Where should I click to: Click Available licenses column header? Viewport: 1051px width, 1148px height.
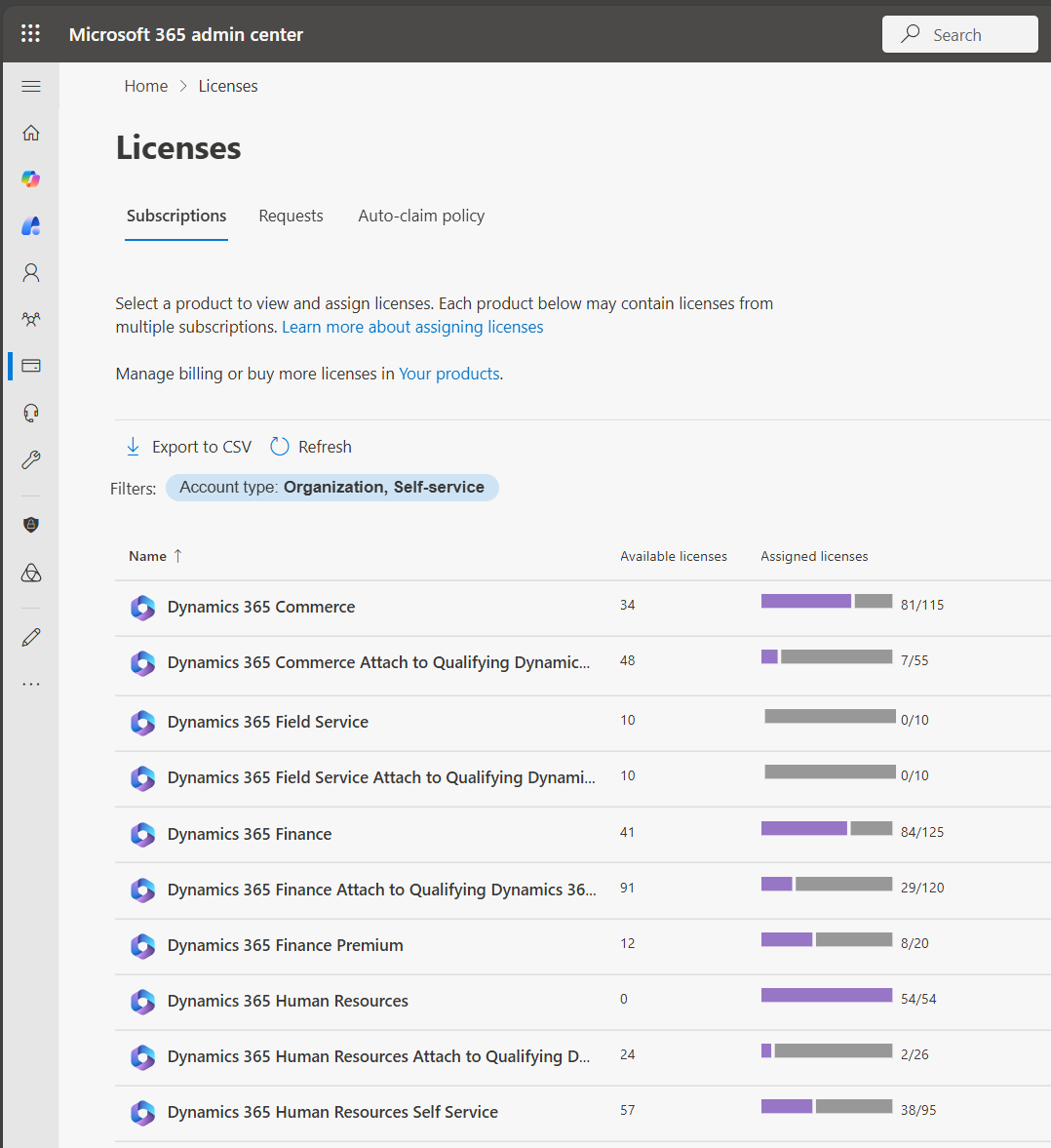[674, 556]
